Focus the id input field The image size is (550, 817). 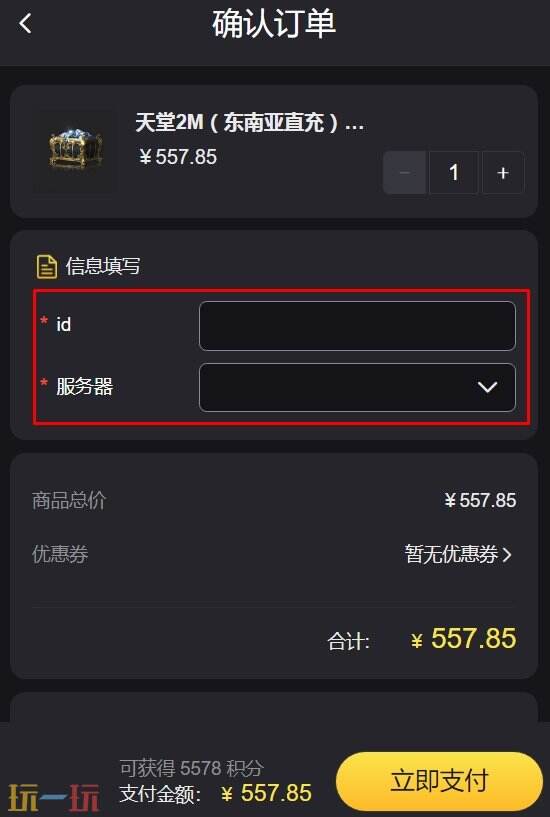coord(357,326)
